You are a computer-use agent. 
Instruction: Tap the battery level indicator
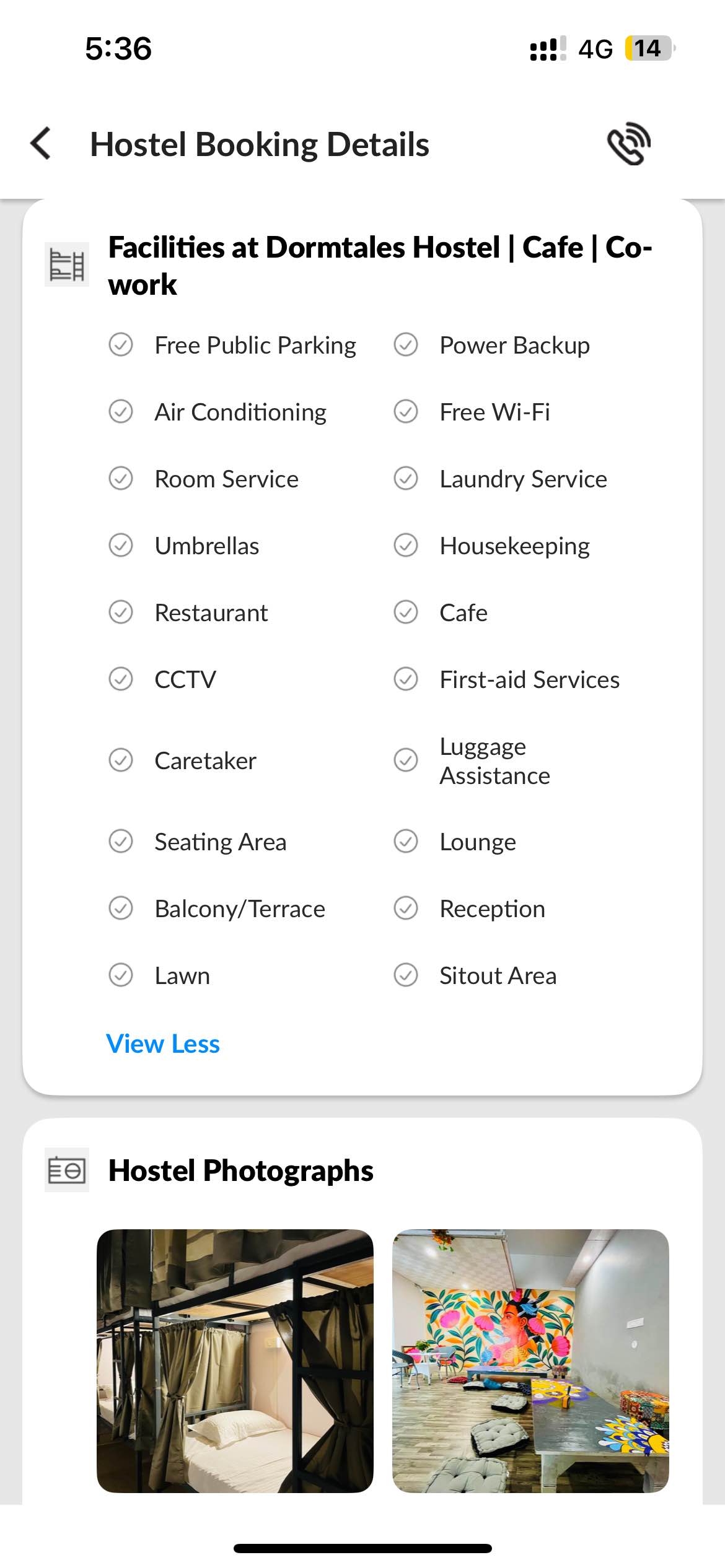pos(648,48)
